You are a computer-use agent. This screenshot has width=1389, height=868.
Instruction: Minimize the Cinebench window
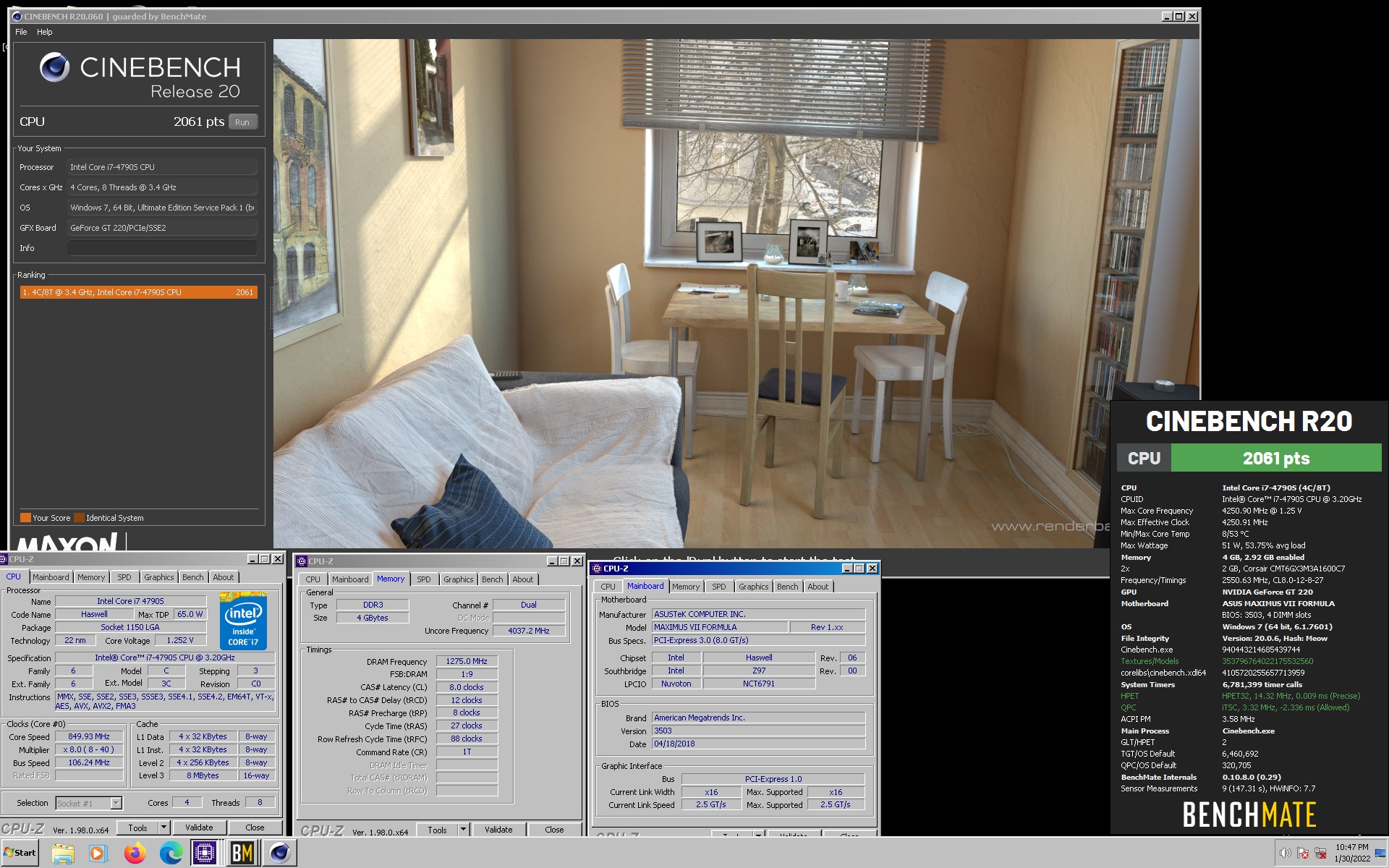click(x=1167, y=16)
